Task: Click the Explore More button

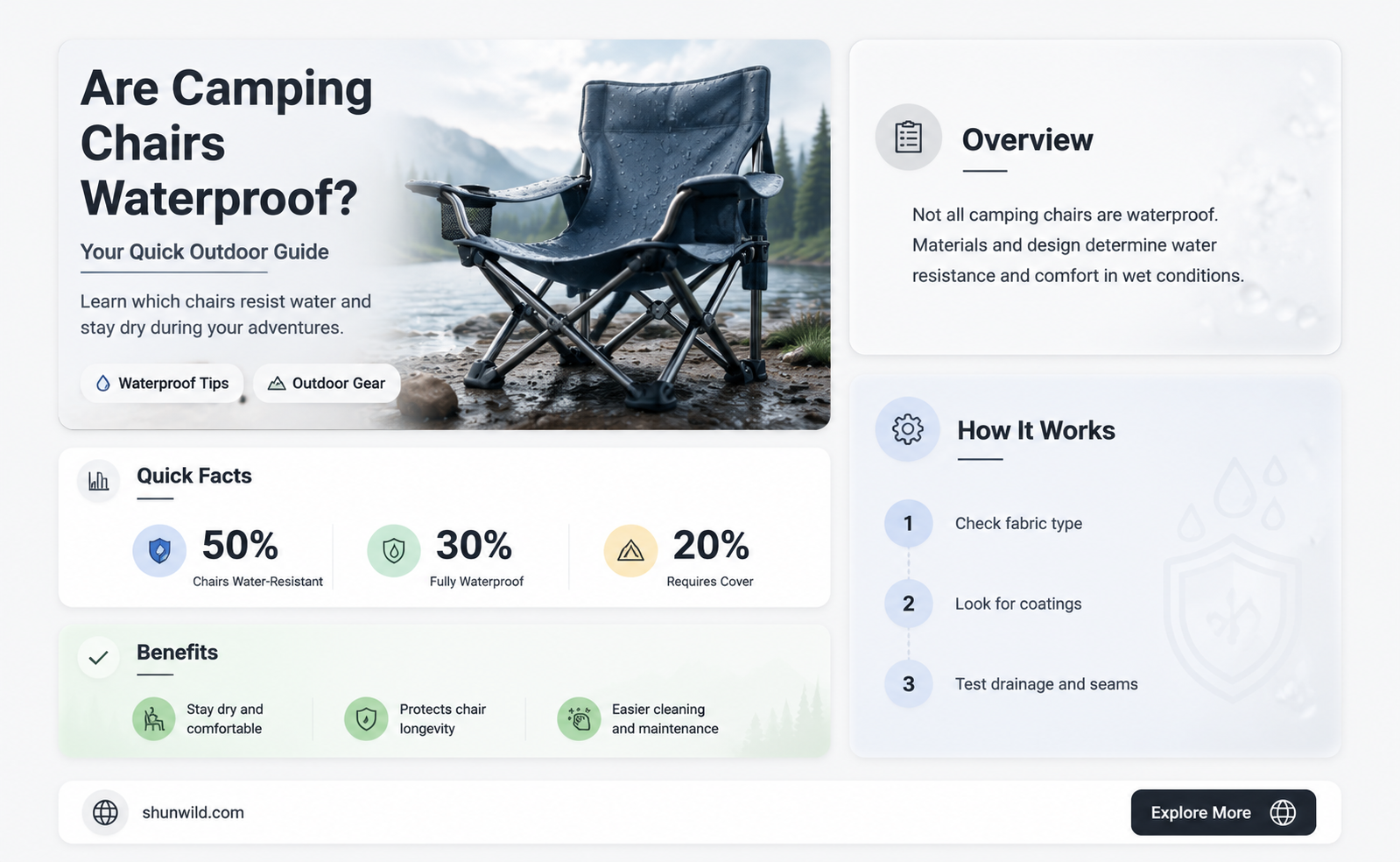Action: tap(1223, 812)
